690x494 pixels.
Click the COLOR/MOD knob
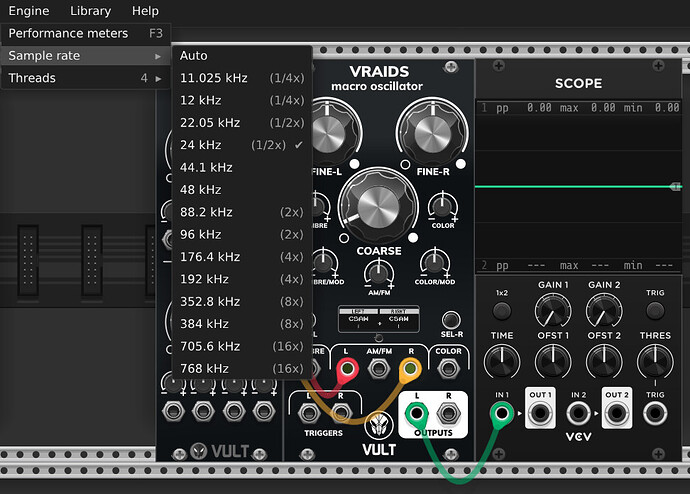tap(435, 263)
